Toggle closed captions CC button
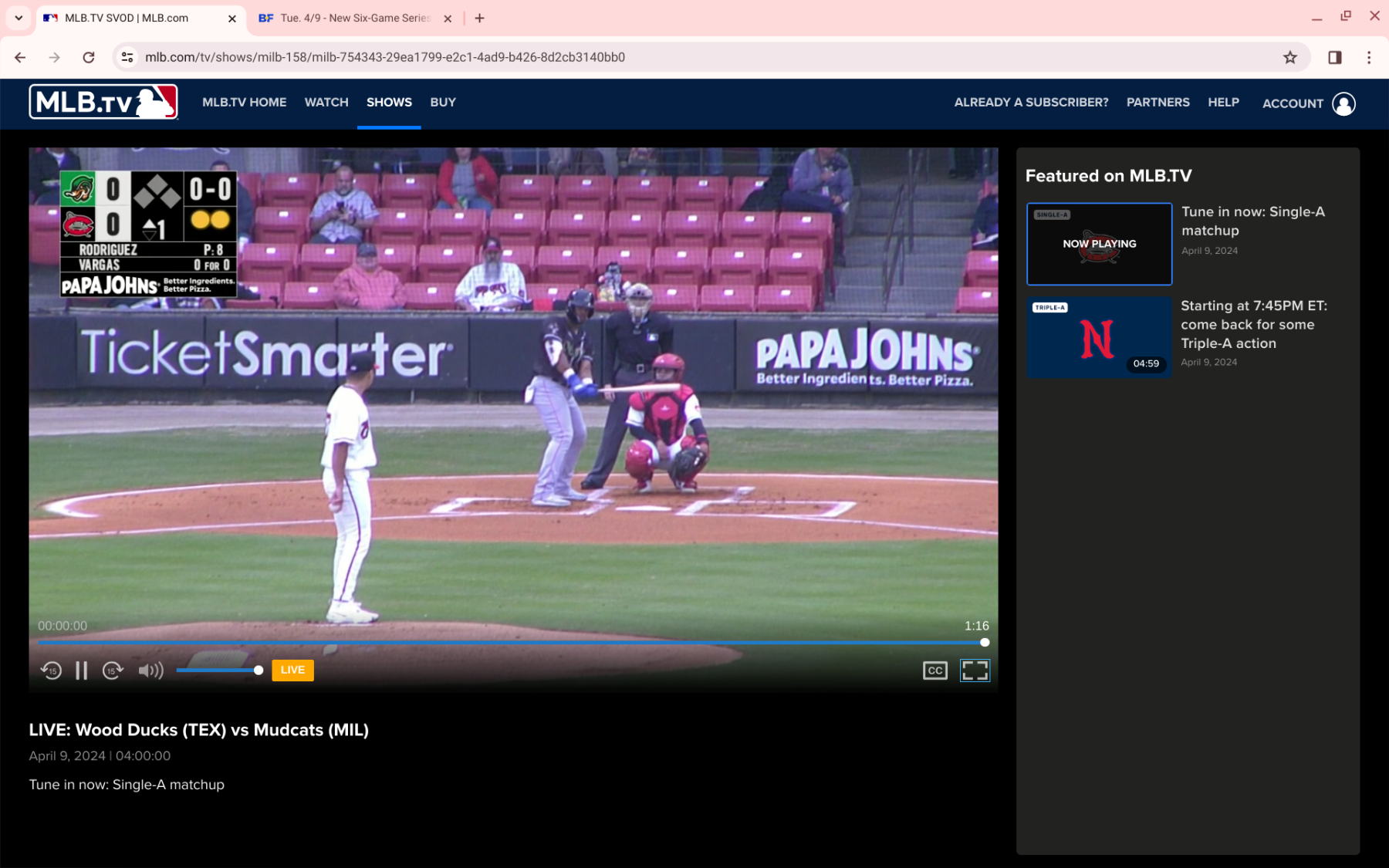The height and width of the screenshot is (868, 1389). (934, 670)
